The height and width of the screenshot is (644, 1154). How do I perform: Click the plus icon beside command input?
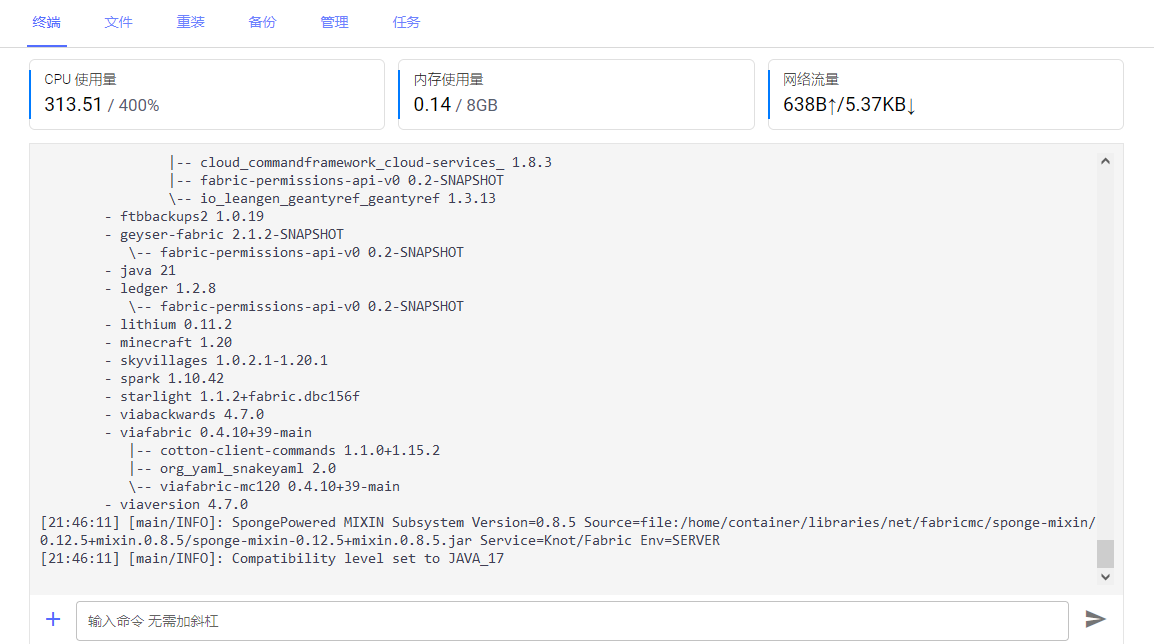point(53,619)
